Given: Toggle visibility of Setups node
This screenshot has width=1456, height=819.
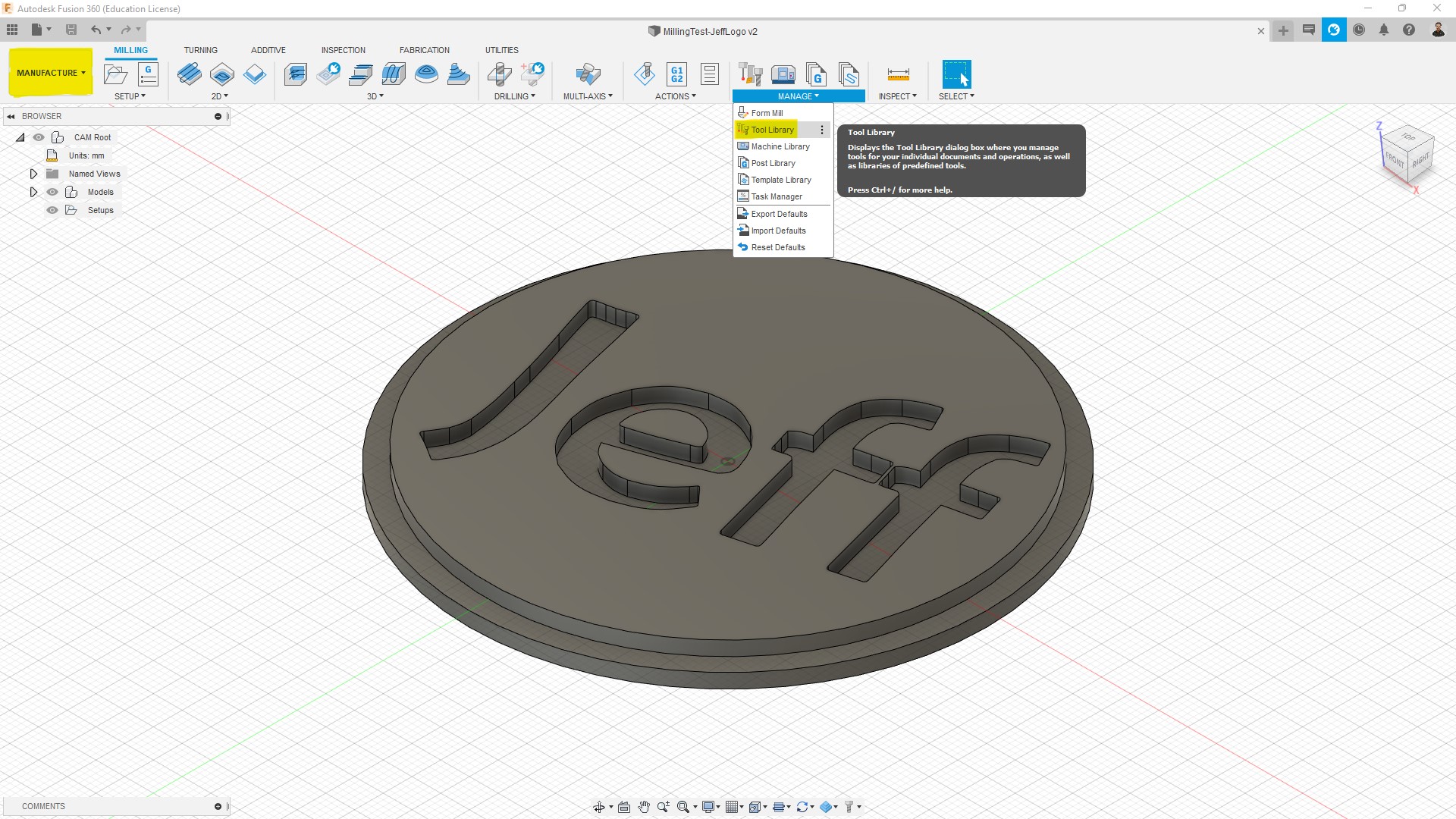Looking at the screenshot, I should (52, 210).
